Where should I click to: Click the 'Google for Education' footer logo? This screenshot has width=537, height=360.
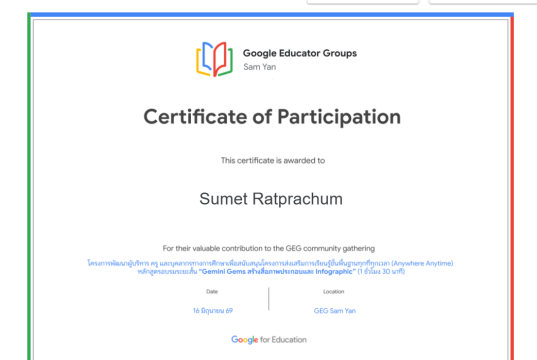click(269, 340)
